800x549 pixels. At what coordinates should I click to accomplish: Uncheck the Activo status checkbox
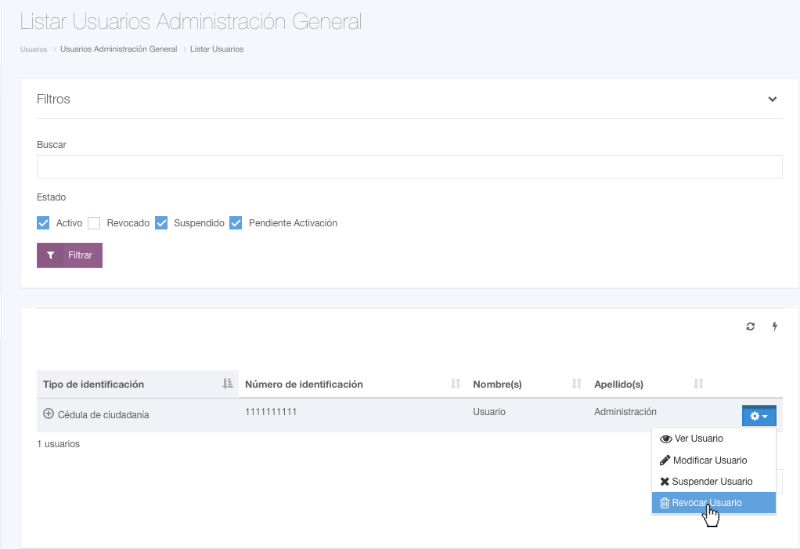[43, 223]
